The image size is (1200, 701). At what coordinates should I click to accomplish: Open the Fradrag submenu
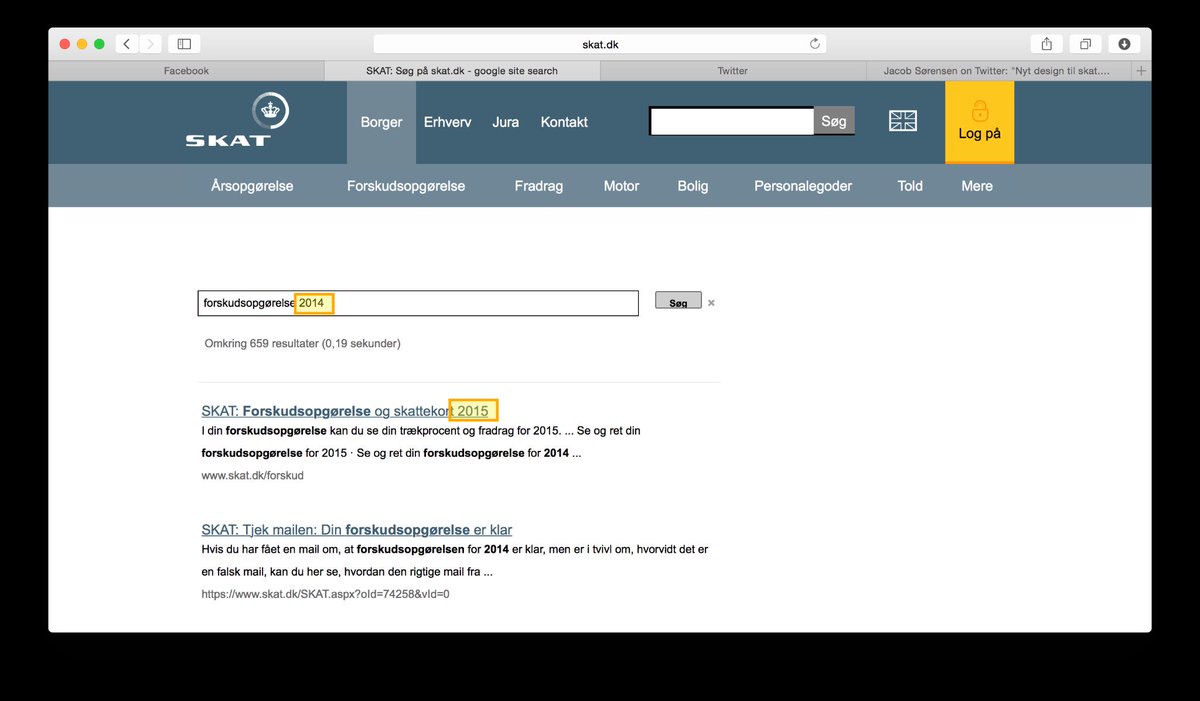point(539,186)
